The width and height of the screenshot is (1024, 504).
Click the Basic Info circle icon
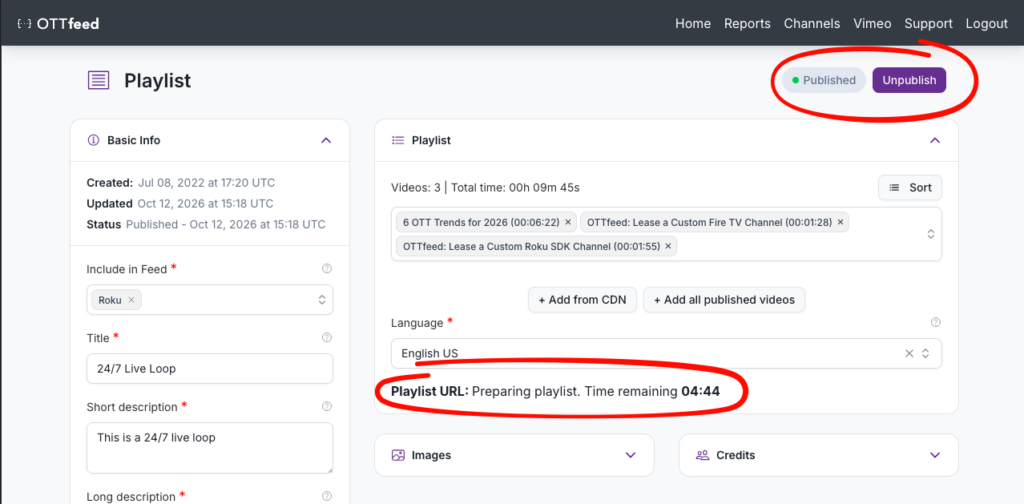(93, 140)
